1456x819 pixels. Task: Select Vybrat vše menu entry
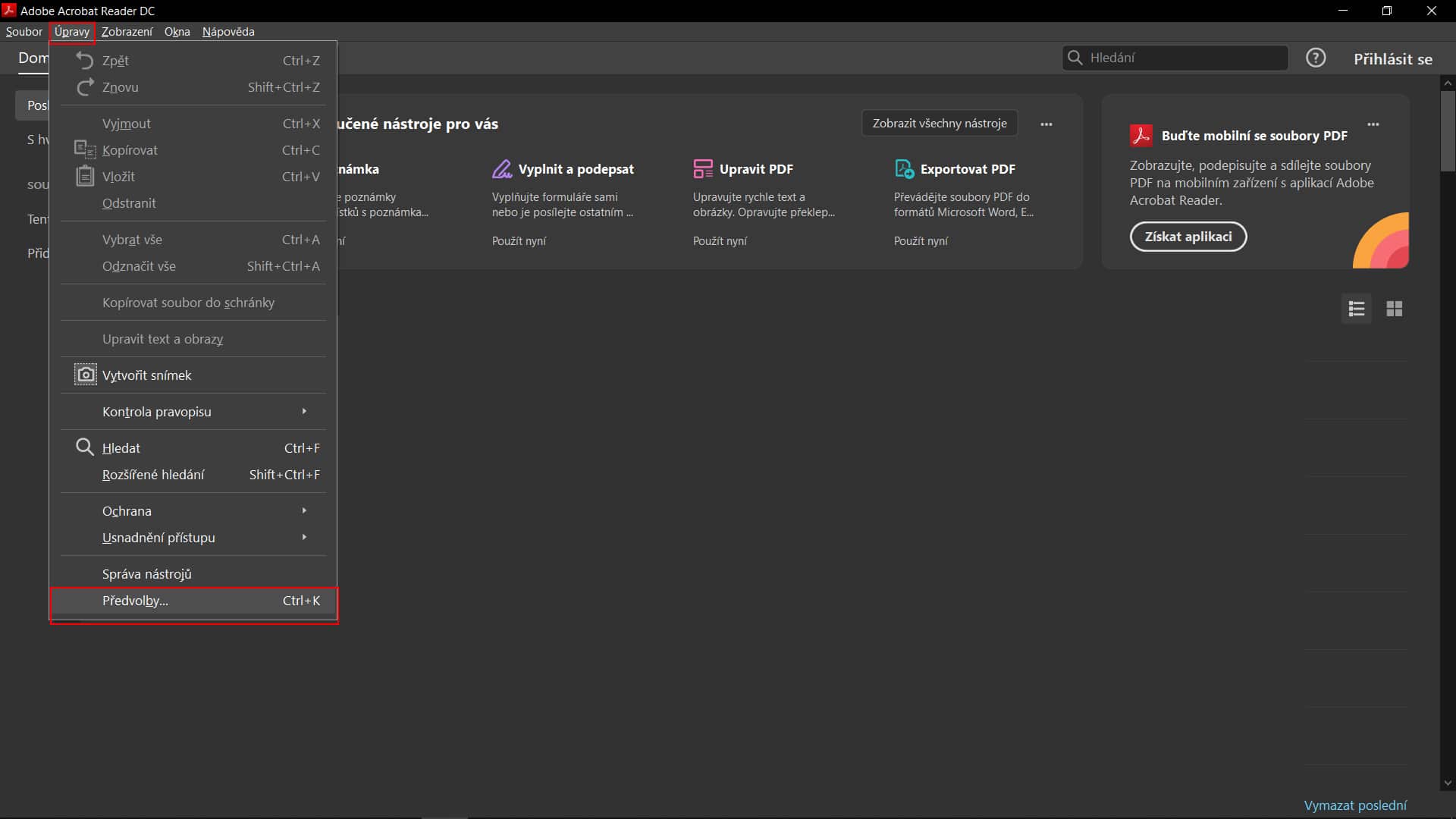click(193, 240)
